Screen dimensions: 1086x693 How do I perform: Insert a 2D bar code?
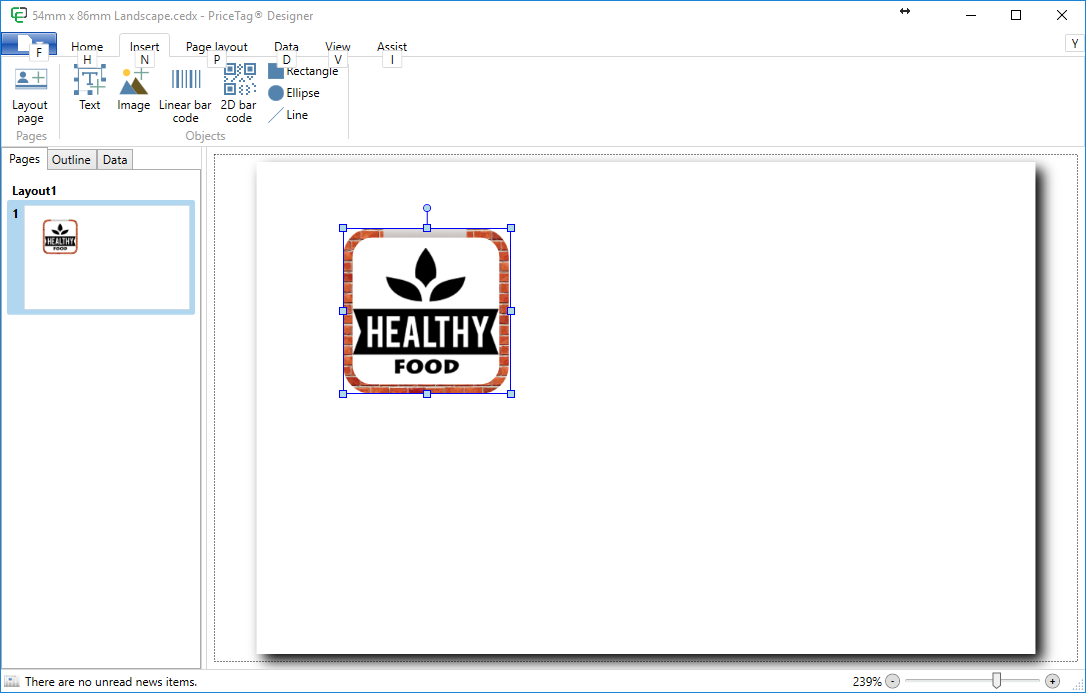(239, 95)
